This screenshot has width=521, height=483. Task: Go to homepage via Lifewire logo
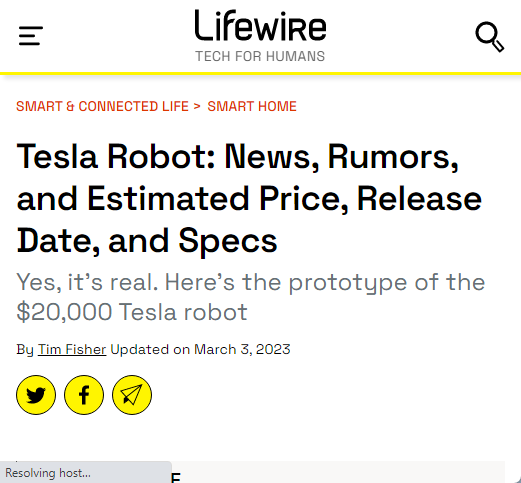(260, 26)
